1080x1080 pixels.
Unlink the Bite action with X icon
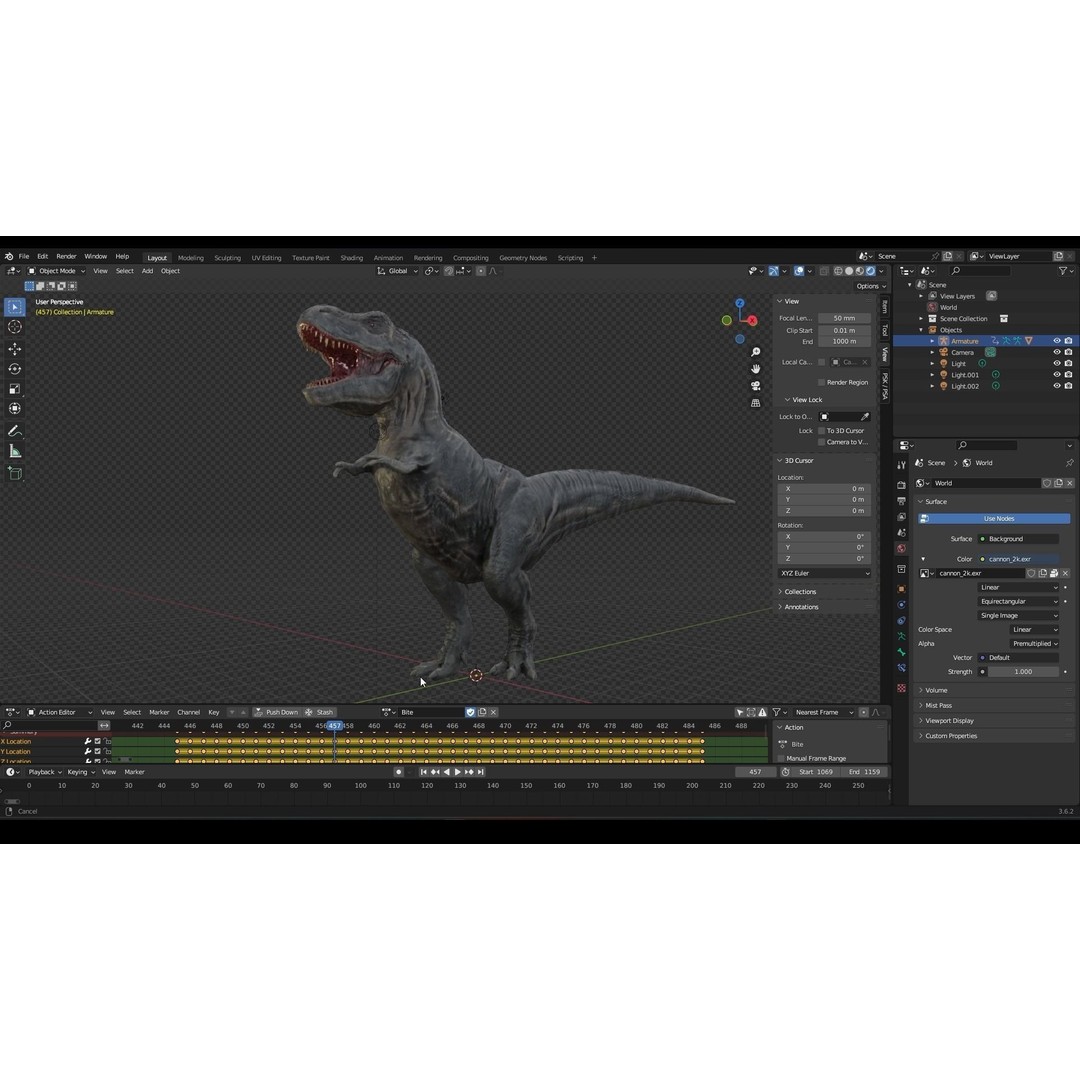pos(493,712)
